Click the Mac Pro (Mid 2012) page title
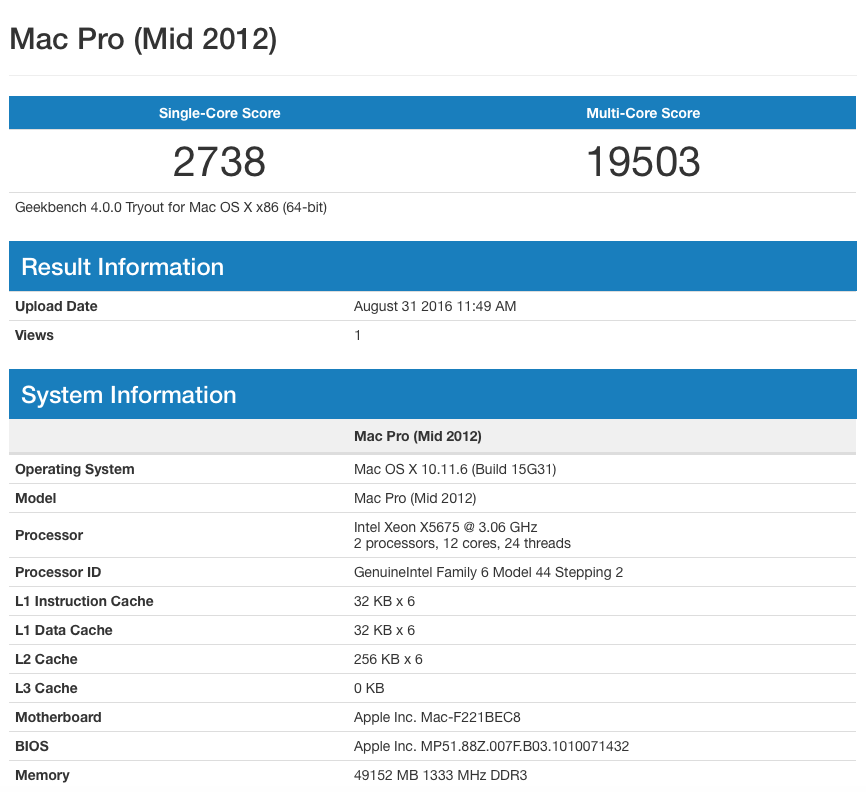 tap(143, 40)
